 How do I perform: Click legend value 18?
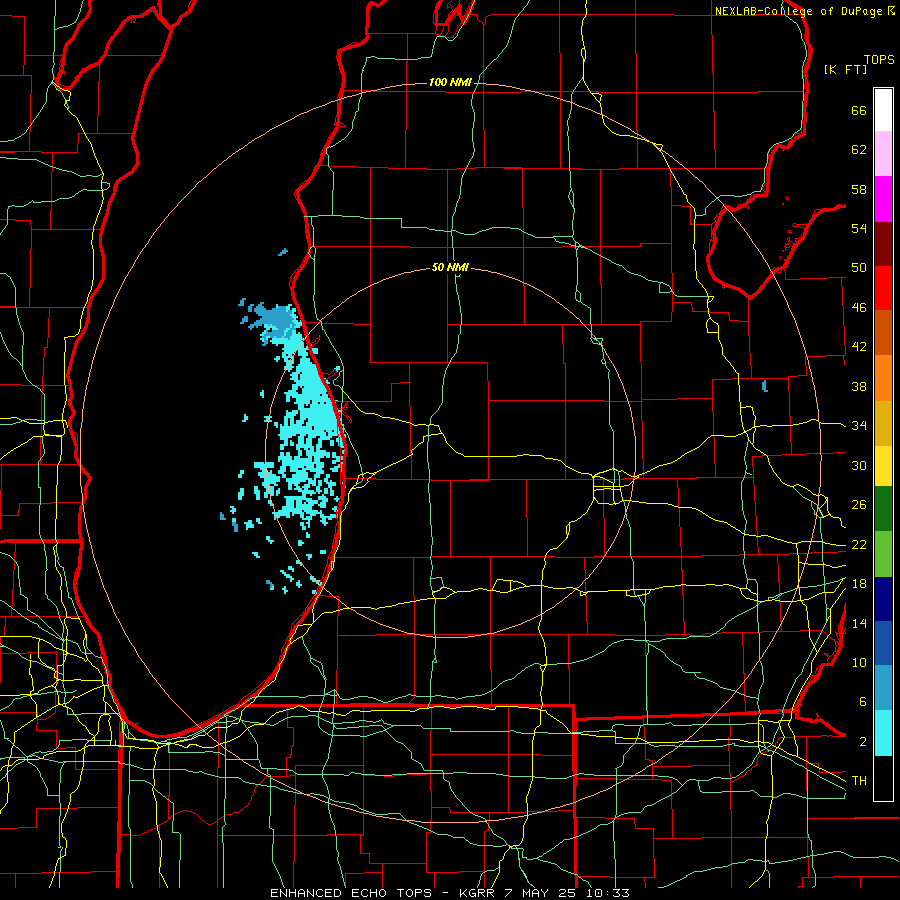[x=859, y=584]
